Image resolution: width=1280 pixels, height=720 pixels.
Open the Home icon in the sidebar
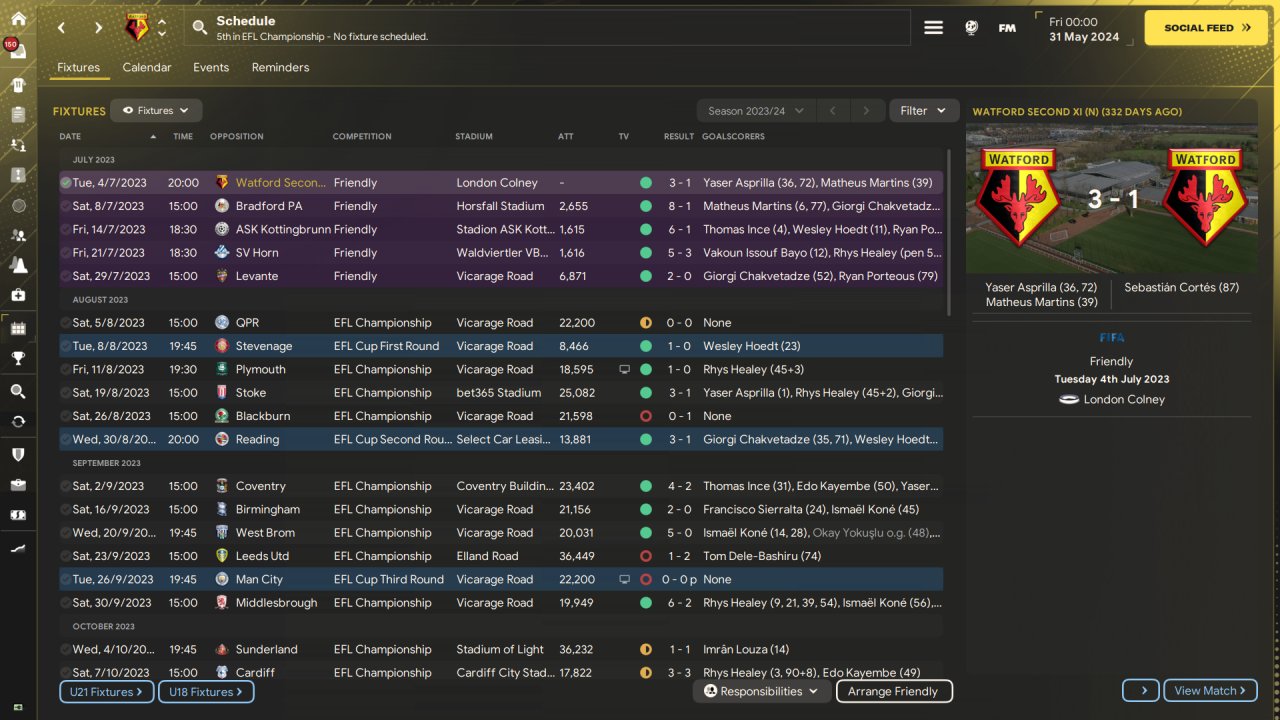tap(18, 19)
